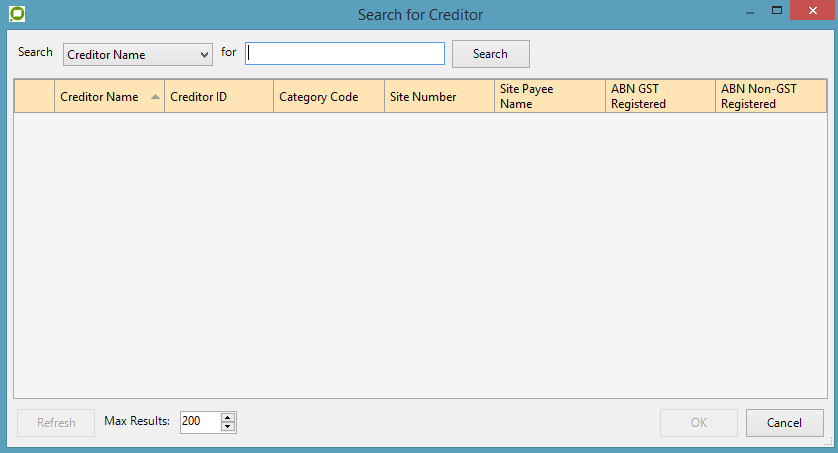Sort by Site Payee Name column
The image size is (838, 453).
(x=549, y=97)
